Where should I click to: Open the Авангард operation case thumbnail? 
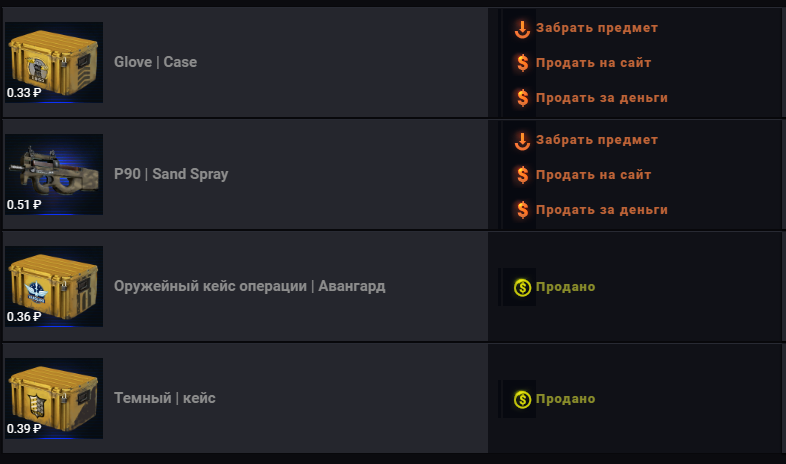pos(54,286)
